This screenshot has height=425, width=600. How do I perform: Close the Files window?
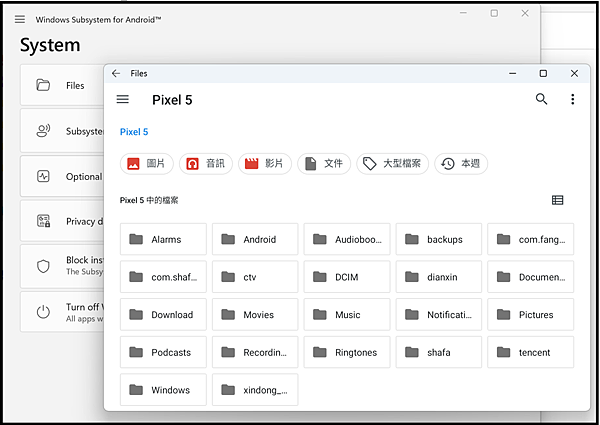coord(574,73)
